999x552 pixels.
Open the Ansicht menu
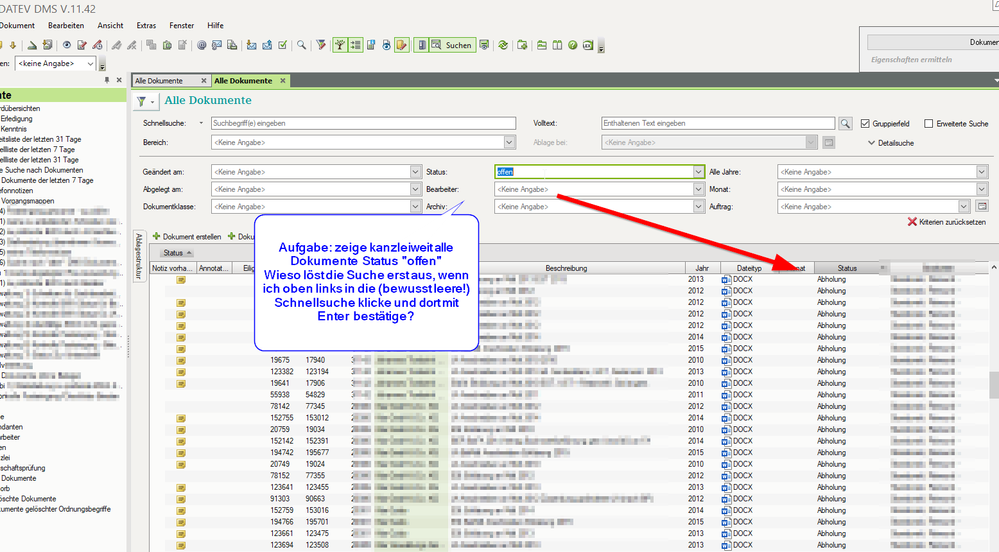(x=110, y=25)
